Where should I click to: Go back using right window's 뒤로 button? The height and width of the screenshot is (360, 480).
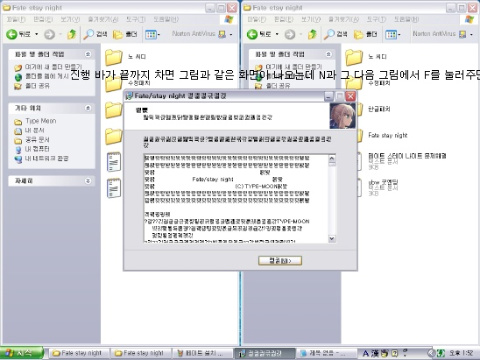[259, 34]
